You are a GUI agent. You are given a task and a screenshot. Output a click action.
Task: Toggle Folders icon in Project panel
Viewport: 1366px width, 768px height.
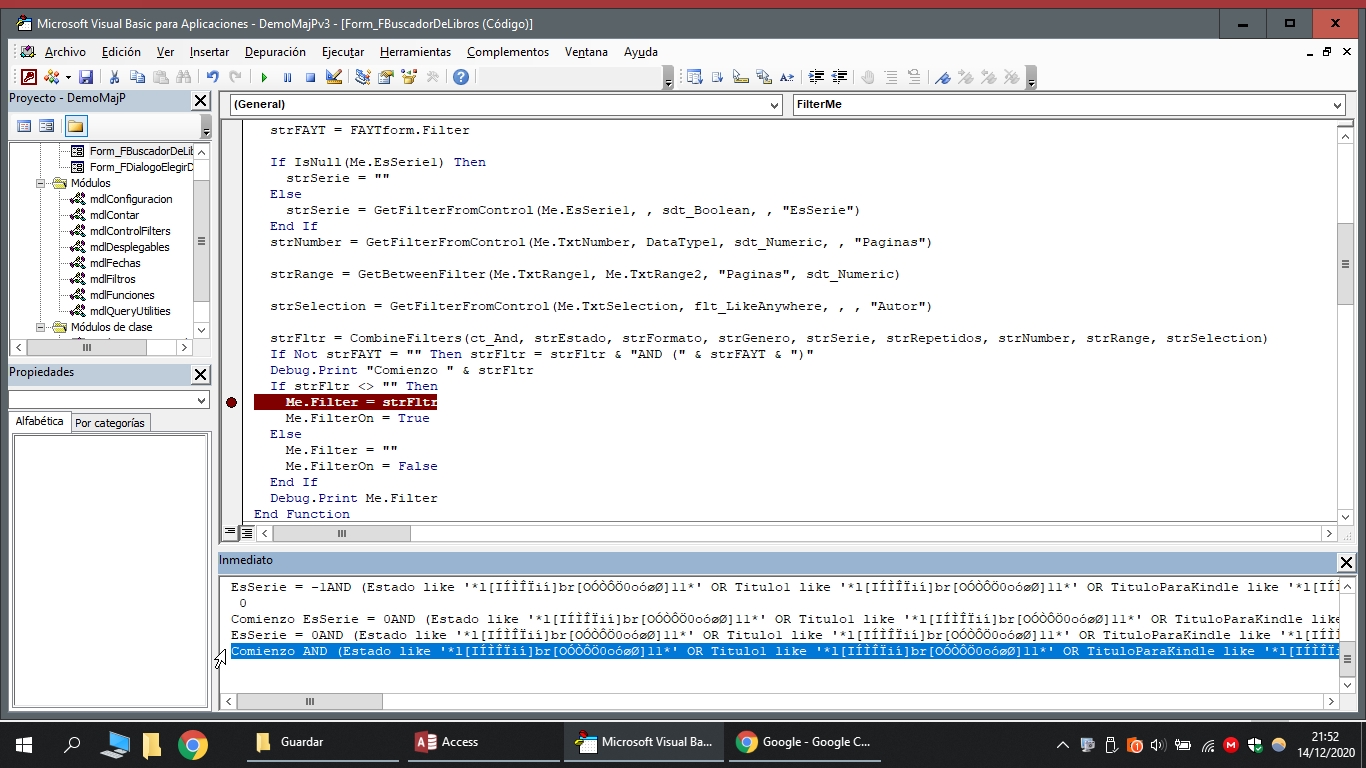(x=76, y=126)
